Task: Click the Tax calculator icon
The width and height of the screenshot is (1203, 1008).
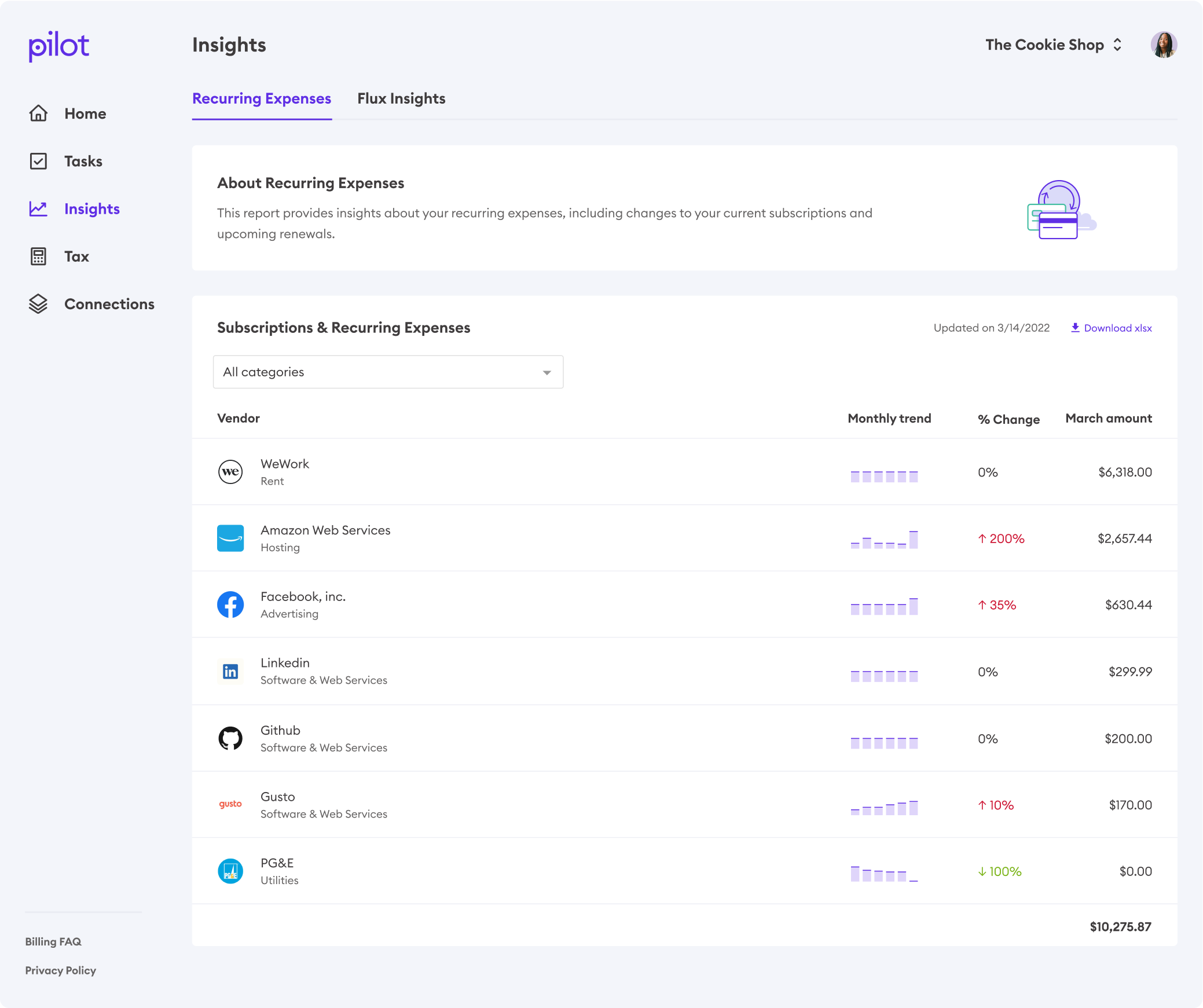Action: point(38,256)
